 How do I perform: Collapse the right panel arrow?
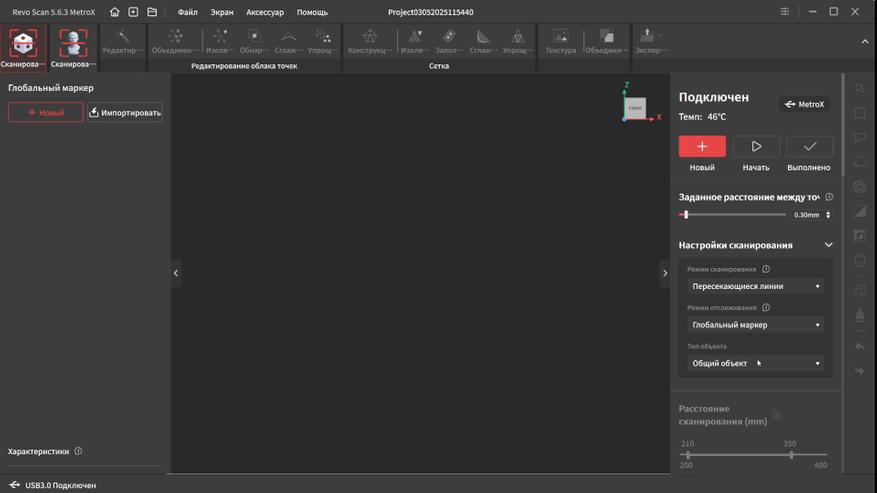pyautogui.click(x=665, y=273)
